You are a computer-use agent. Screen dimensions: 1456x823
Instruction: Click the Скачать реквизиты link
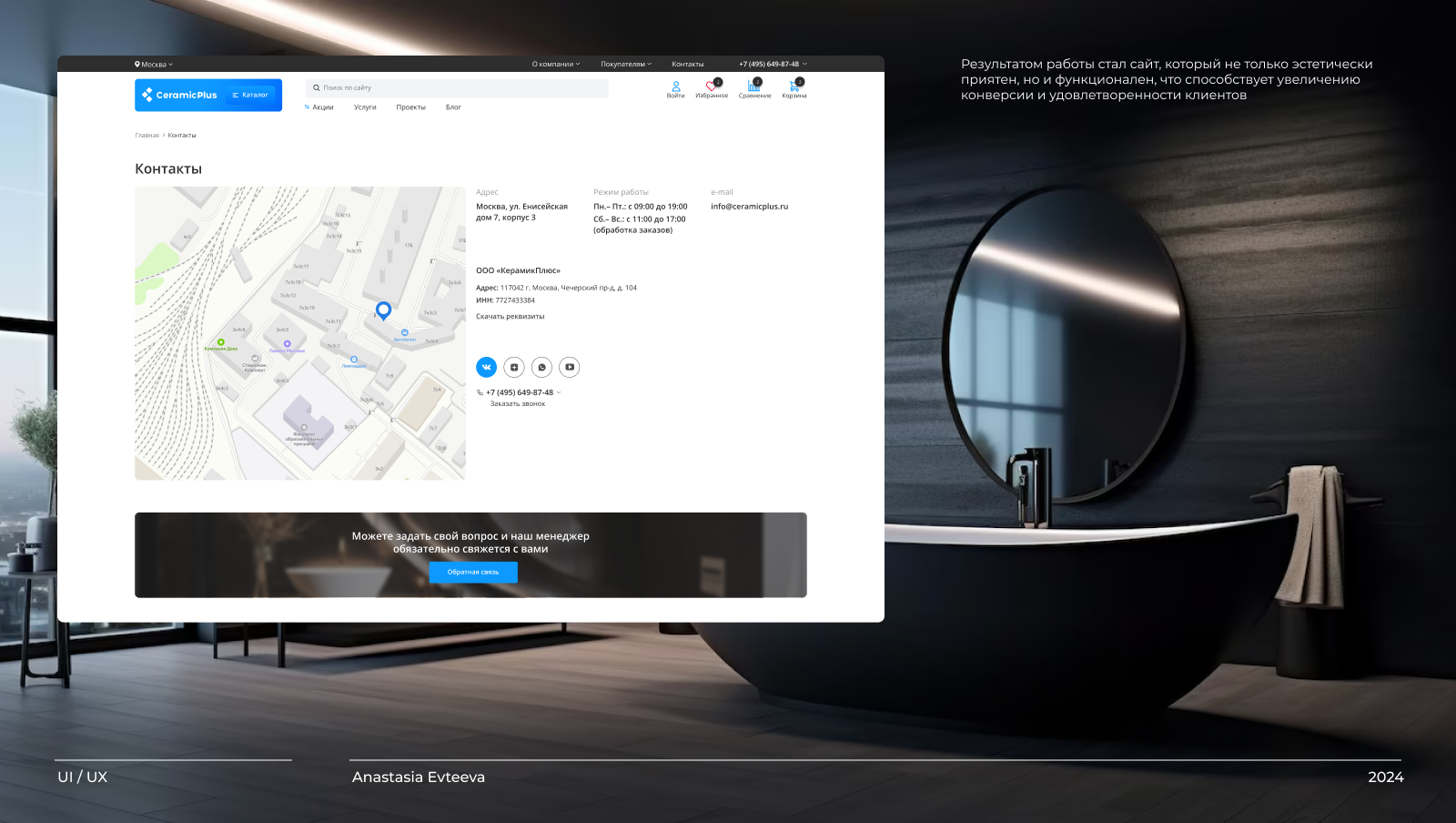point(510,317)
